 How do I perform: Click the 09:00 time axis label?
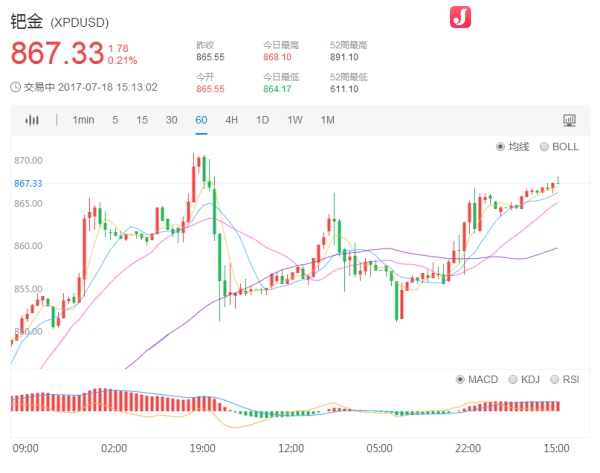pos(26,448)
